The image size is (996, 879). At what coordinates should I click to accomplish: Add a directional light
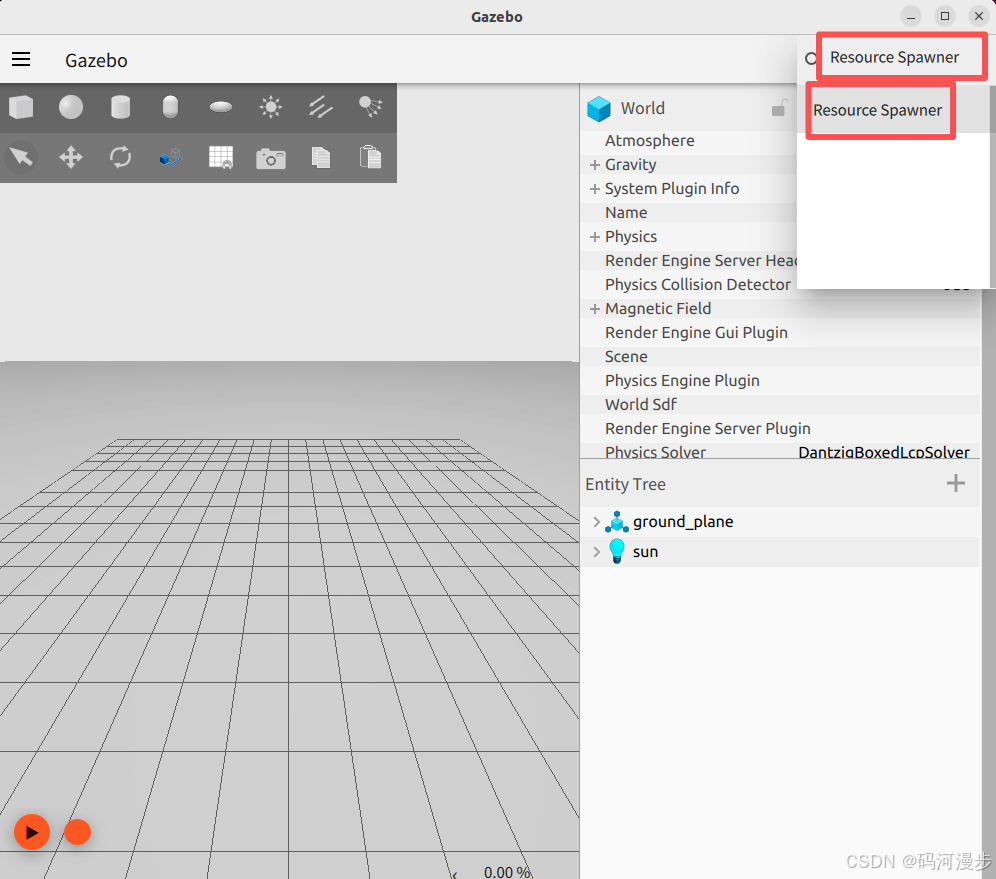321,107
